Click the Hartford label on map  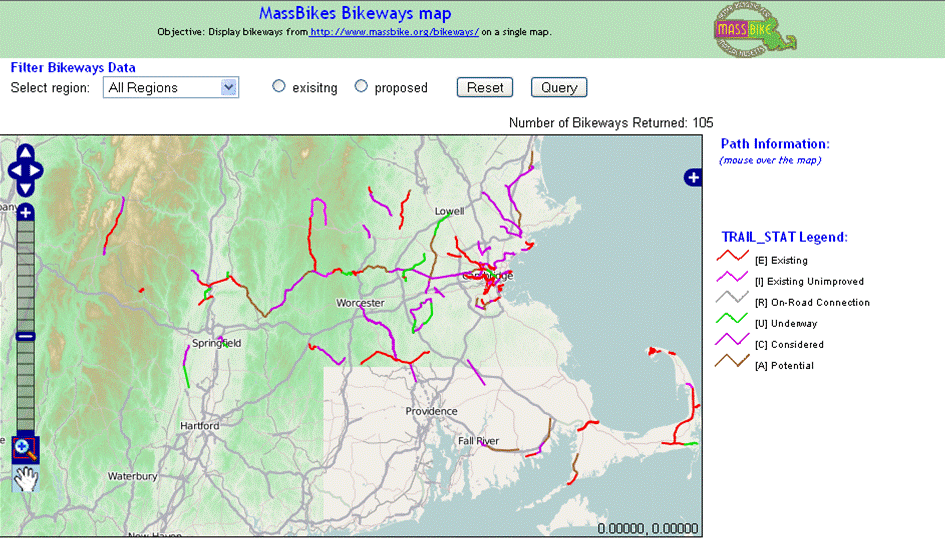point(199,426)
